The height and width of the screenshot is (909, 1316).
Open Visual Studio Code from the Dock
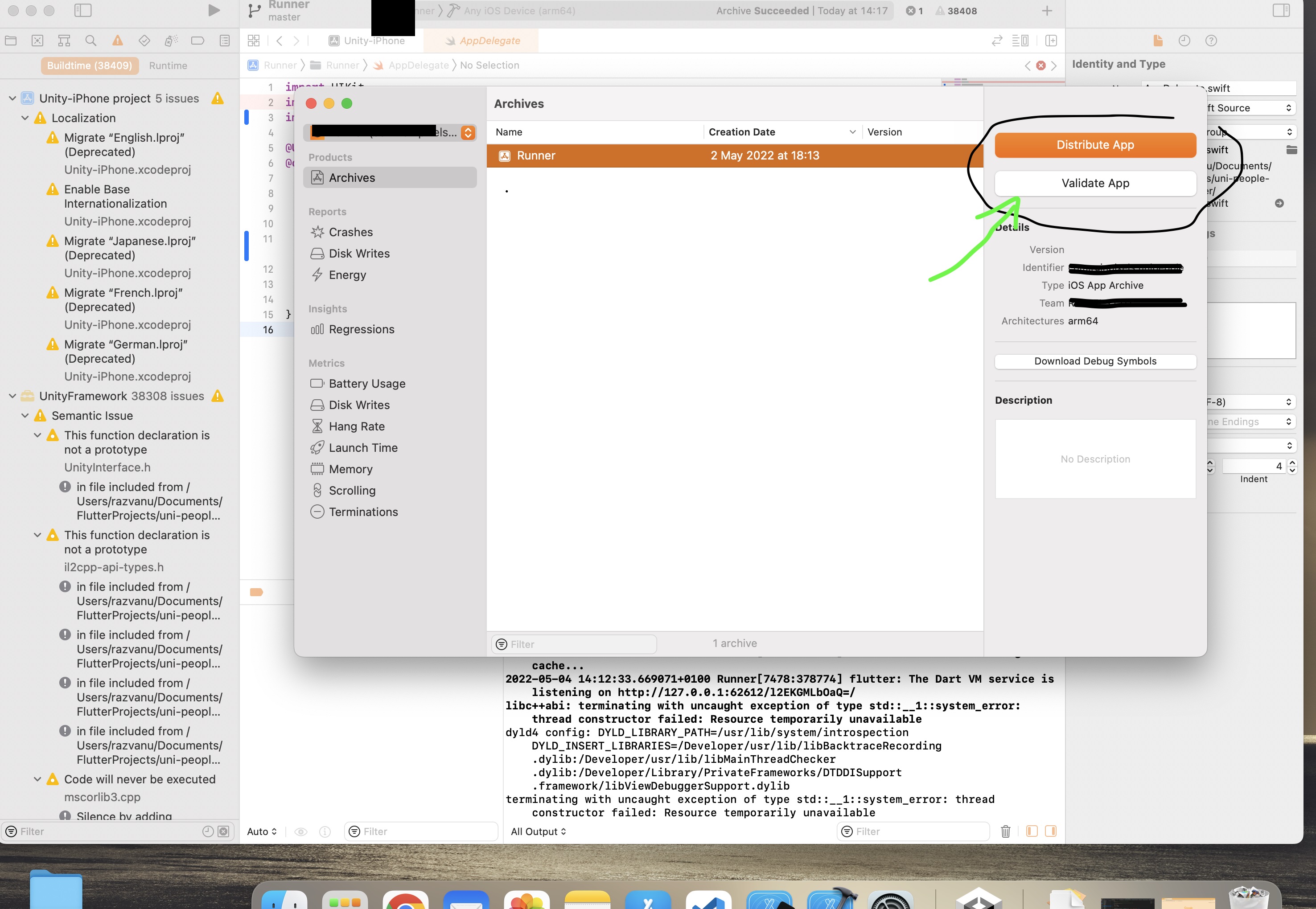tap(709, 901)
